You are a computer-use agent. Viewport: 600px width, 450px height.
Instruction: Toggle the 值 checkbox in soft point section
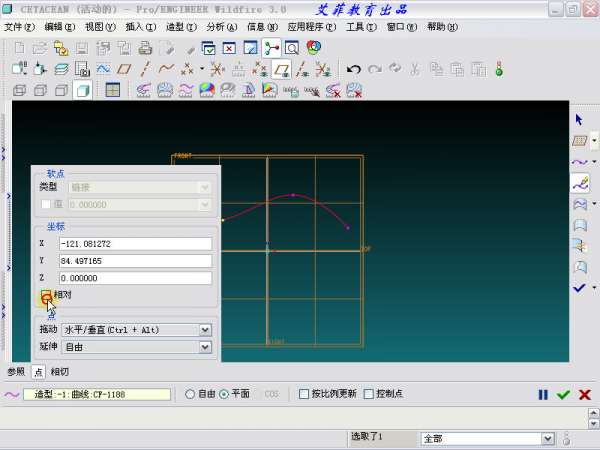point(46,204)
